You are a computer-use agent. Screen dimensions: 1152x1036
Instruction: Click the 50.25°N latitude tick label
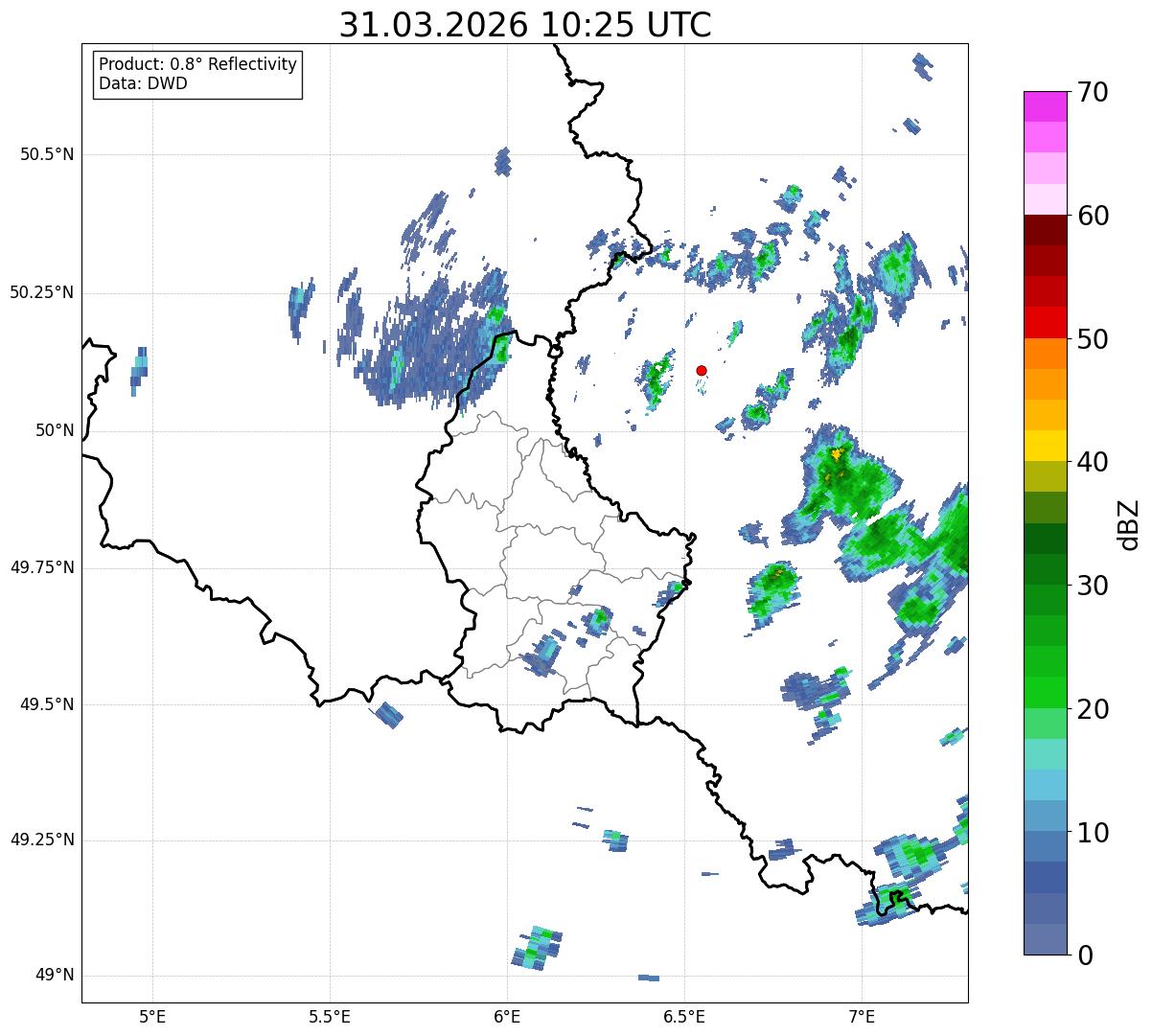click(42, 292)
